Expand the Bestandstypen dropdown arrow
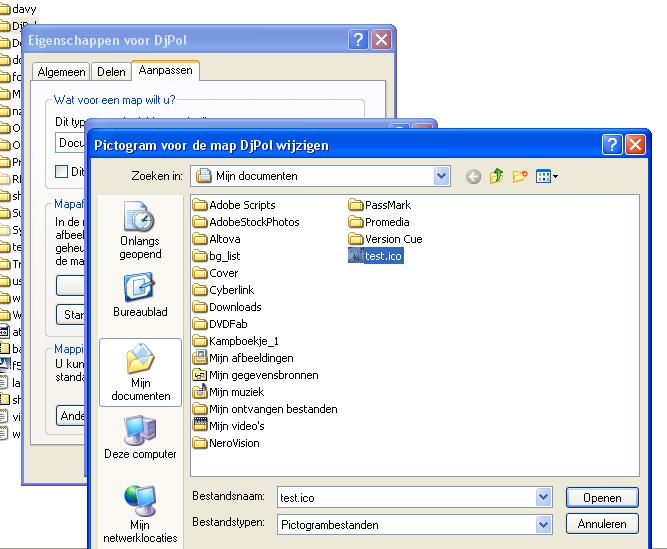Image resolution: width=667 pixels, height=549 pixels. point(544,524)
